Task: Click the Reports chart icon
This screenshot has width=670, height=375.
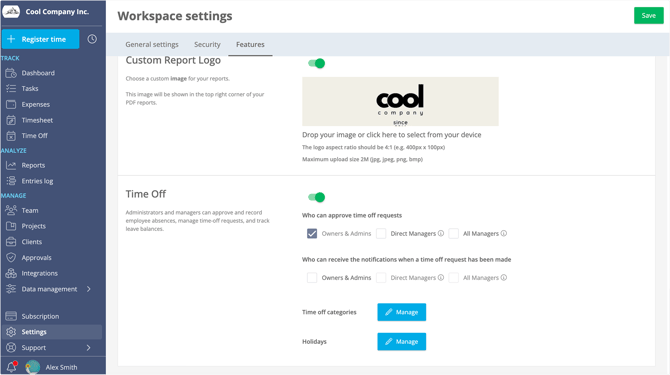Action: [x=11, y=165]
